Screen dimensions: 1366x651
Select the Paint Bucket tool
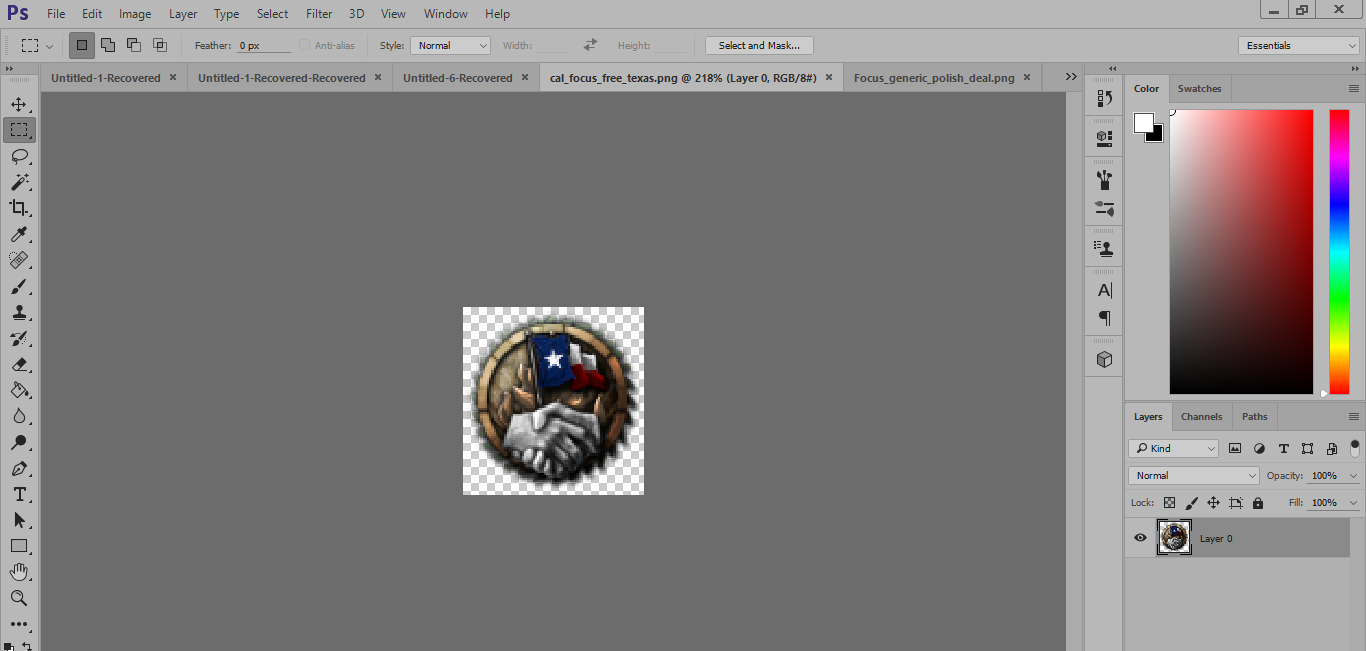(19, 390)
